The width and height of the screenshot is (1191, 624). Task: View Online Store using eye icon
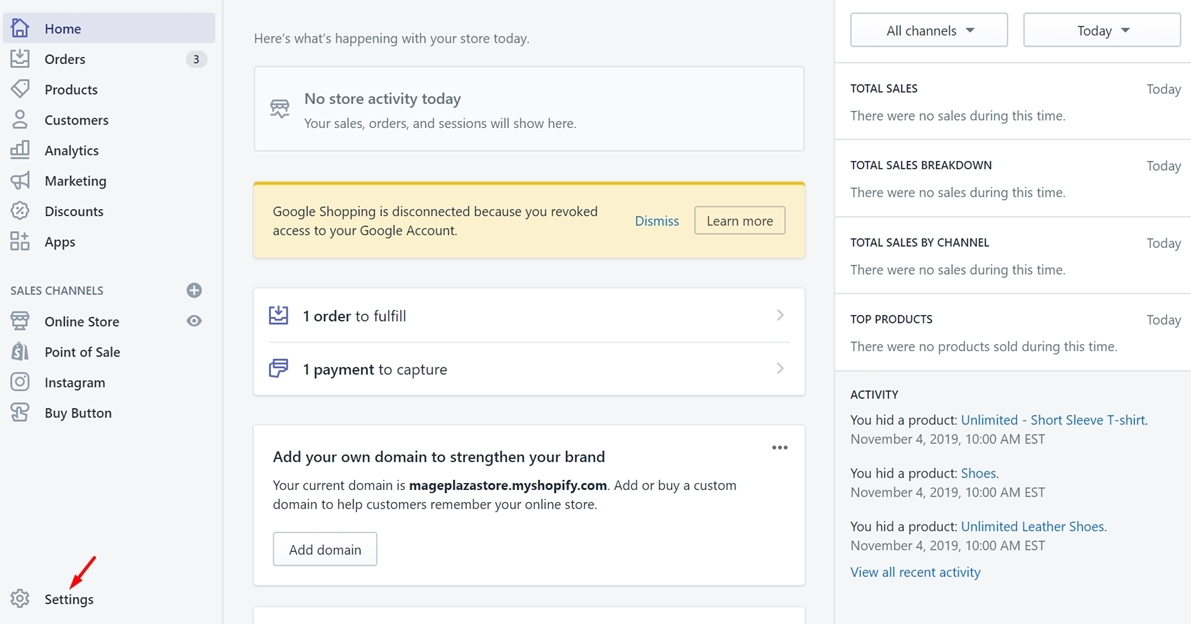pos(194,321)
